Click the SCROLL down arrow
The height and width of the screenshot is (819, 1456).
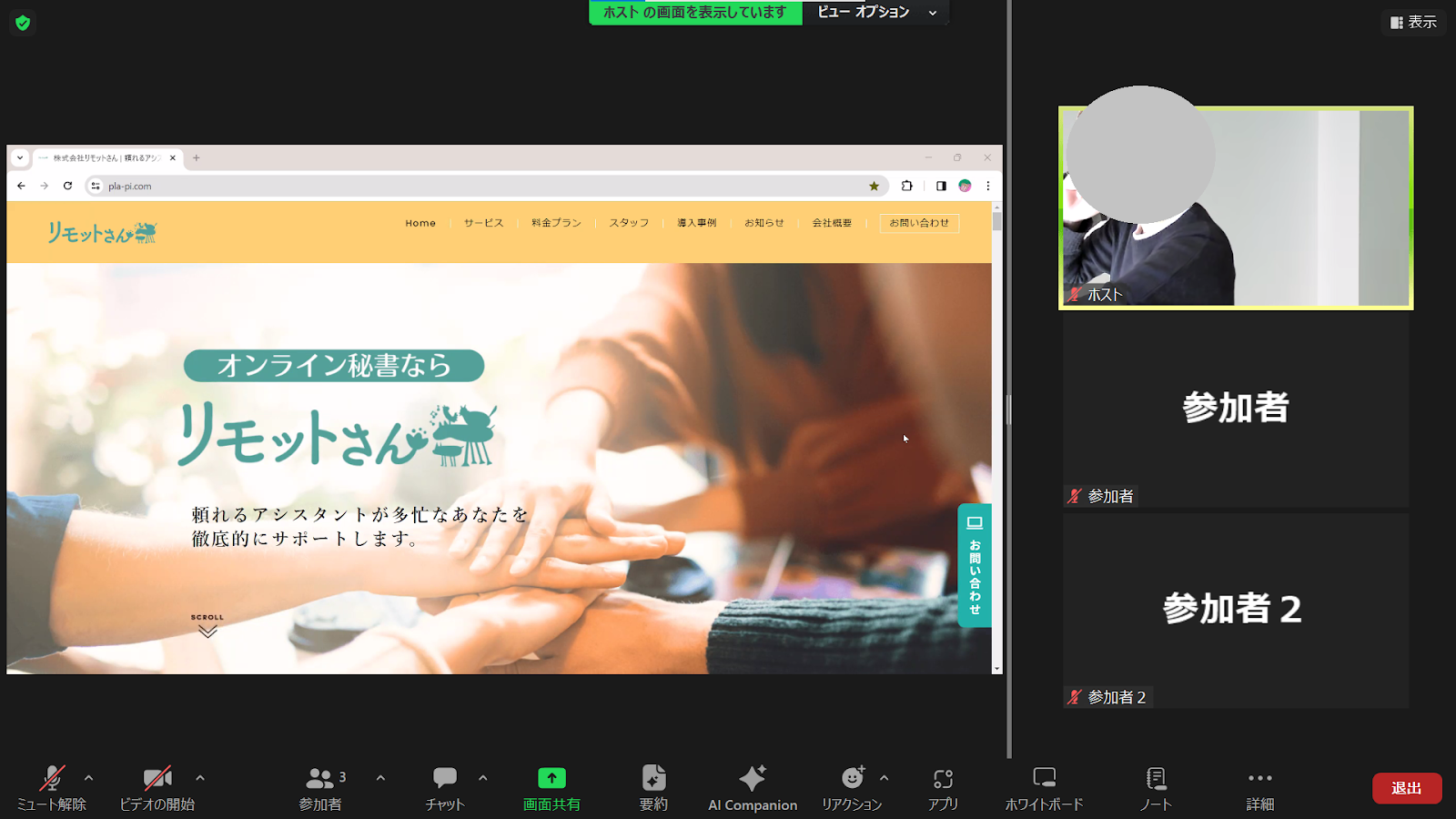207,626
